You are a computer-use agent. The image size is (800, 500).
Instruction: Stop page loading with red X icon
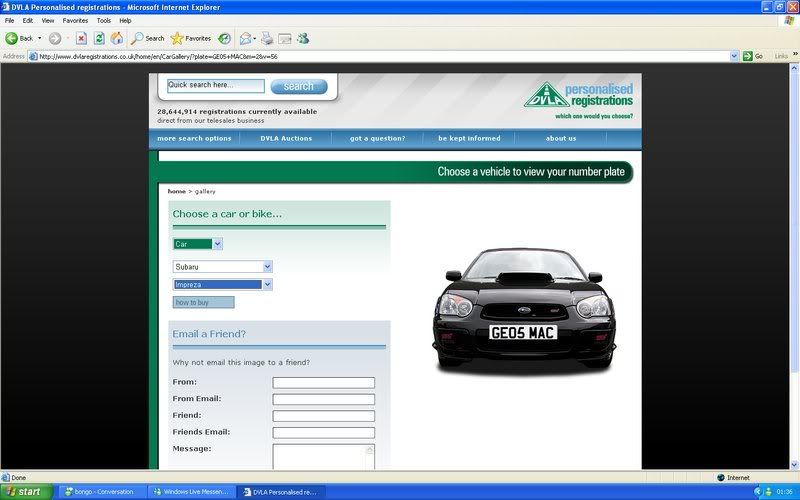81,38
